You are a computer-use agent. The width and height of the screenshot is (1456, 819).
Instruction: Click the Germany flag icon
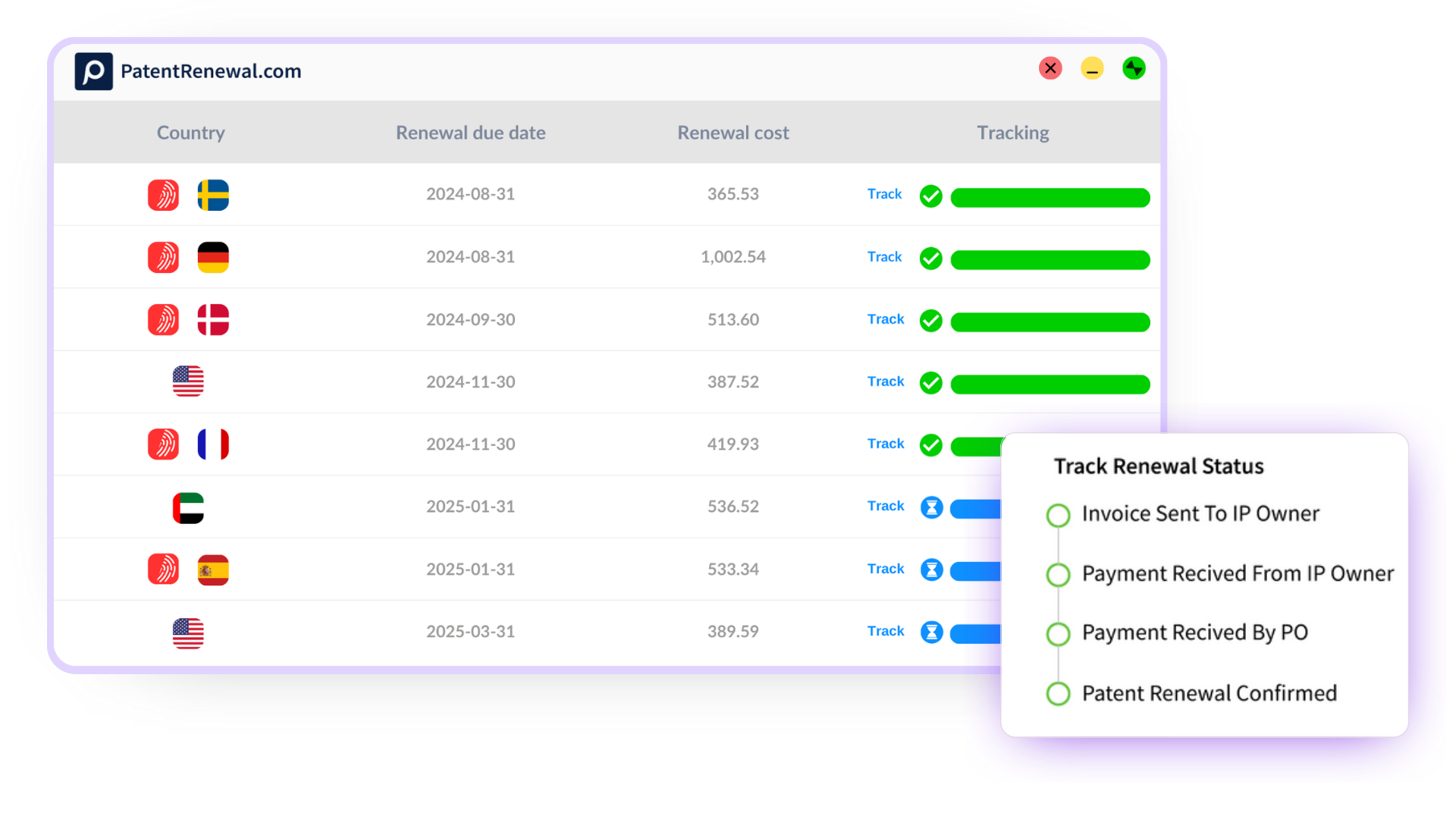point(213,257)
